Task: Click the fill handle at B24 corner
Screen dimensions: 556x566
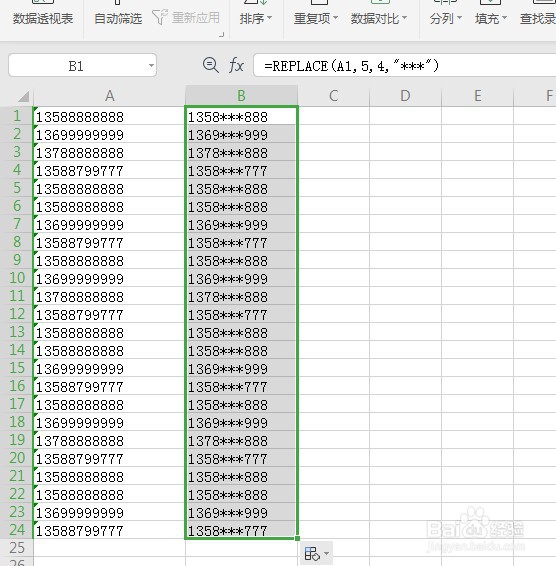Action: click(x=297, y=538)
